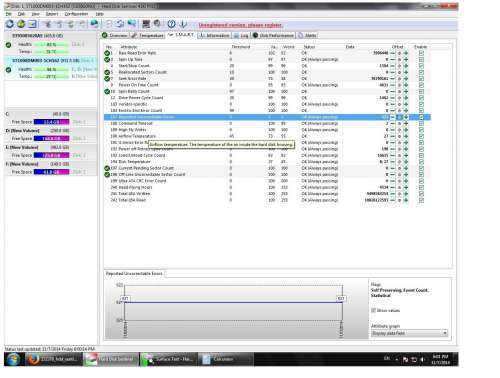The image size is (500, 378).
Task: Toggle Enable checkbox for Total LBA Read
Action: [421, 200]
